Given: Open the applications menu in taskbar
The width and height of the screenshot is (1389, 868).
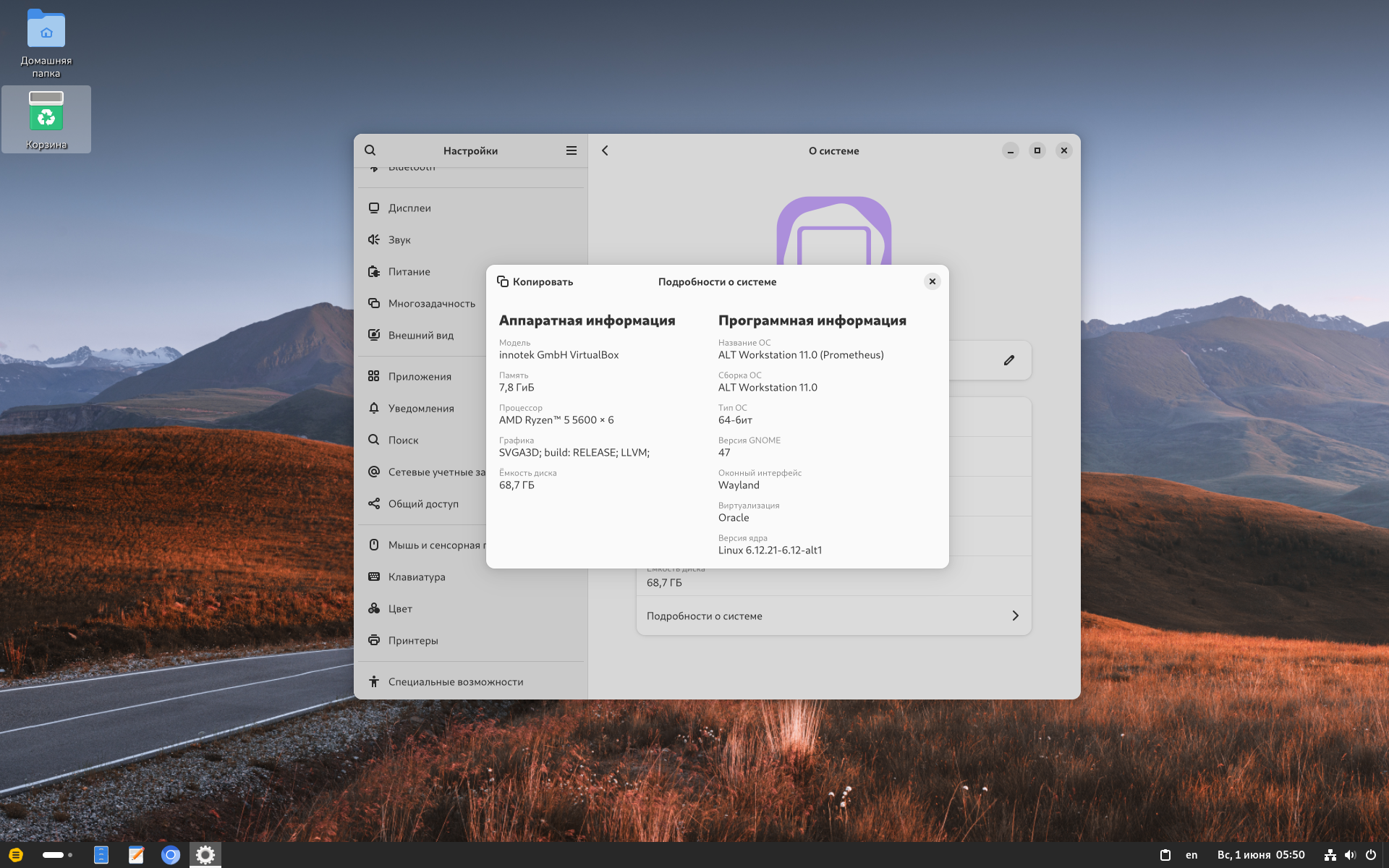Looking at the screenshot, I should coord(16,855).
